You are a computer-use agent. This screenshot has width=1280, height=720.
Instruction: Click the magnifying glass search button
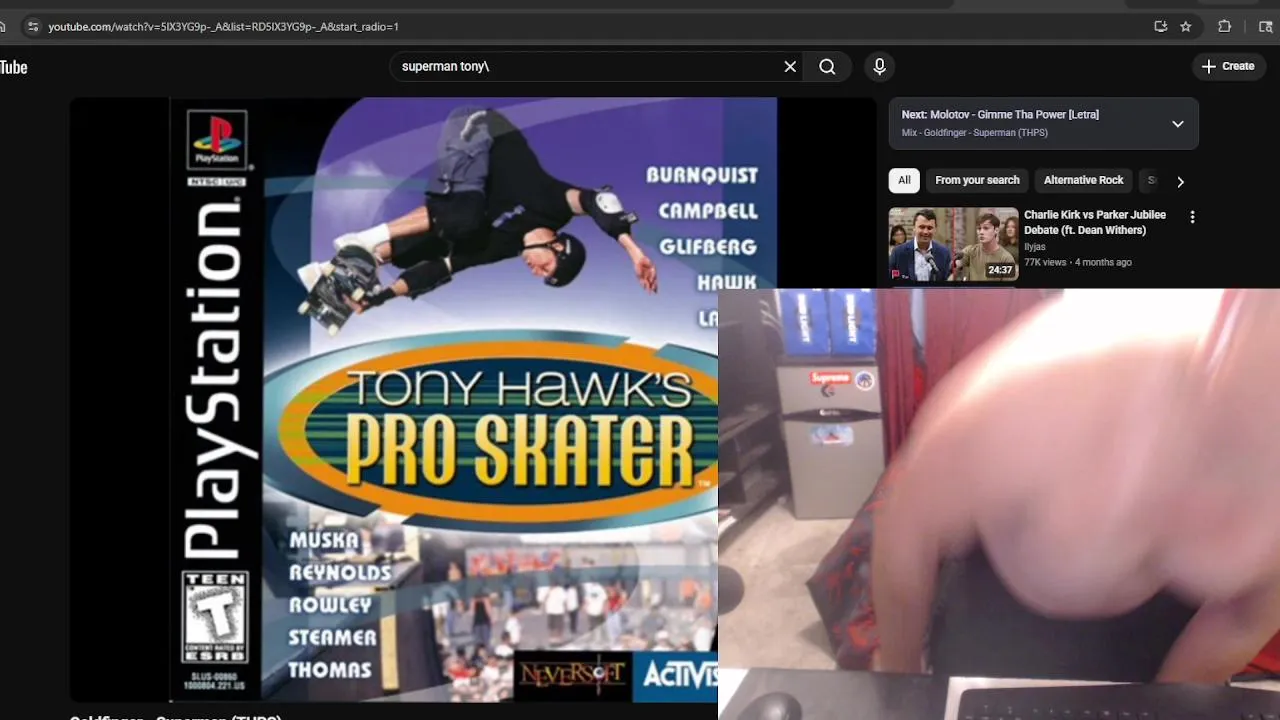pyautogui.click(x=827, y=67)
